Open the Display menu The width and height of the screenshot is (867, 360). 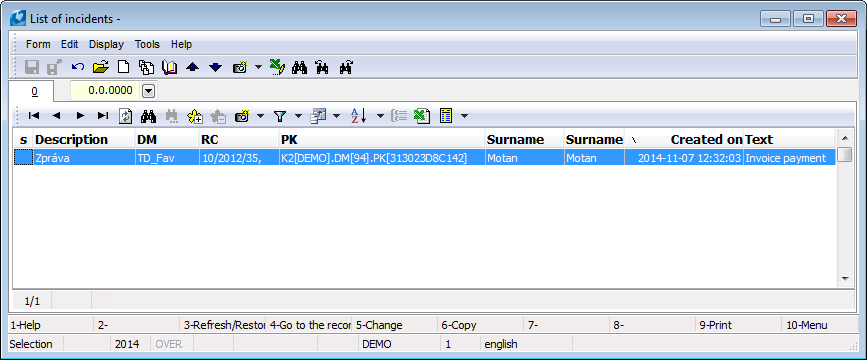[106, 44]
